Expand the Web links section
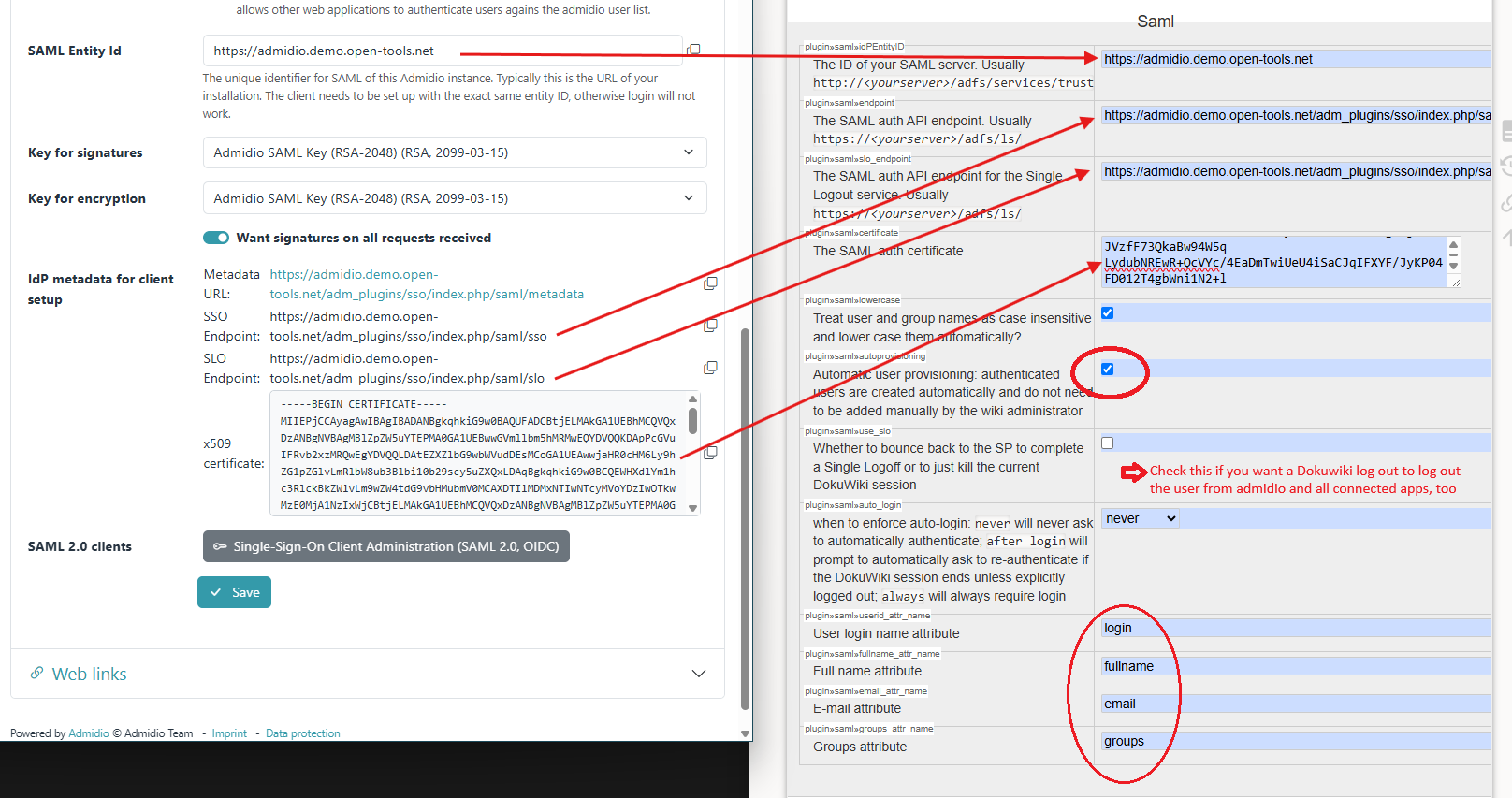Viewport: 1512px width, 798px height. pos(698,674)
